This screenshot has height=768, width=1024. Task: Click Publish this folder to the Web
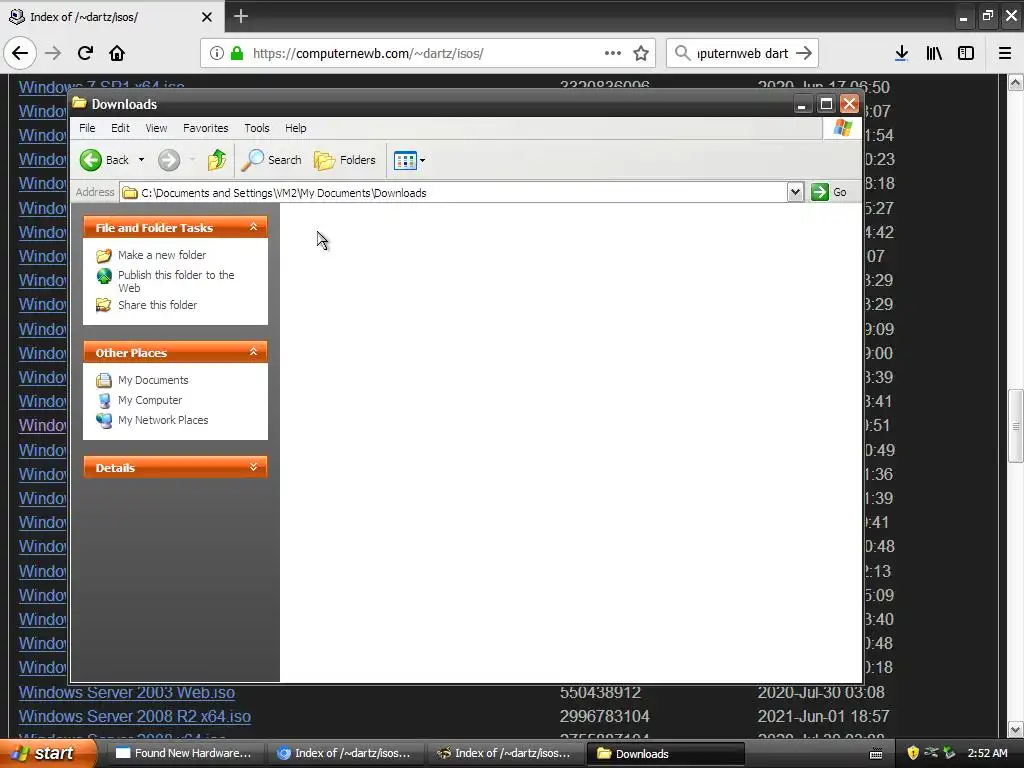point(176,281)
